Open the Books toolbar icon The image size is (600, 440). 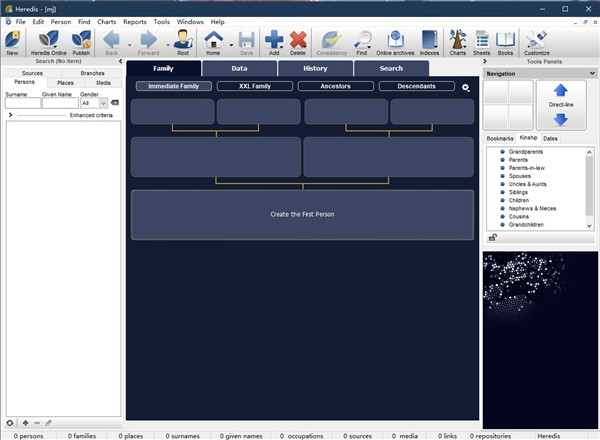pos(505,42)
